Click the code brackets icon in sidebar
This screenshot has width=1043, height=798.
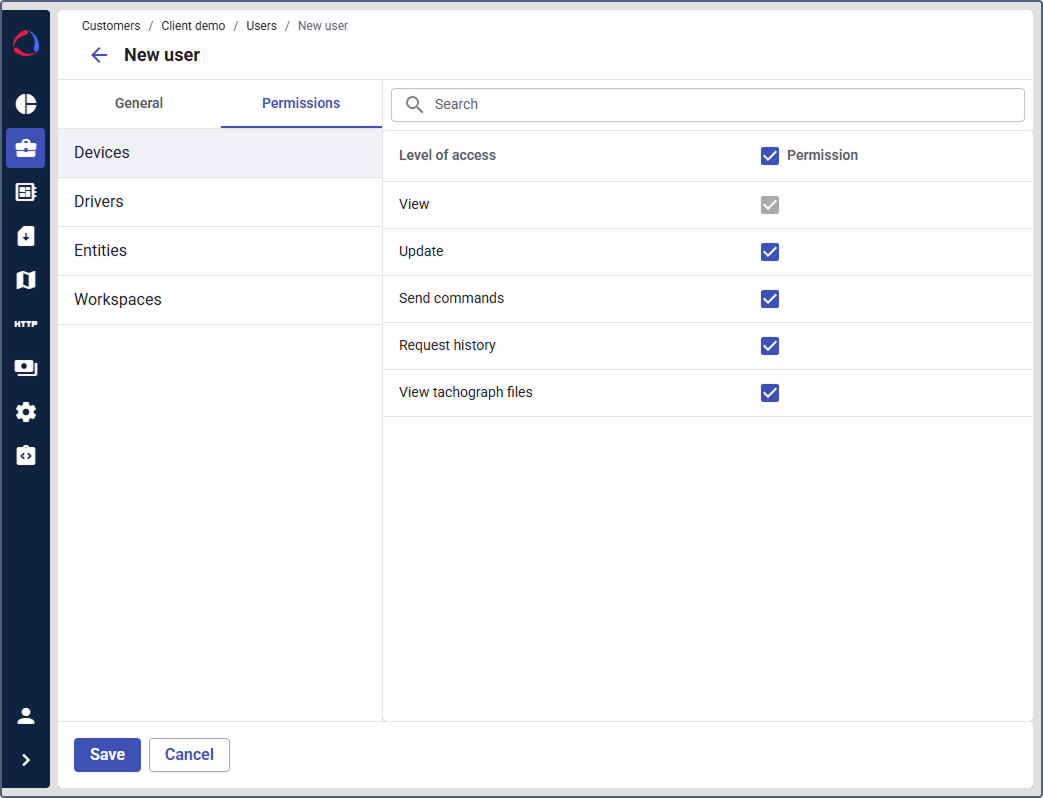(x=25, y=455)
